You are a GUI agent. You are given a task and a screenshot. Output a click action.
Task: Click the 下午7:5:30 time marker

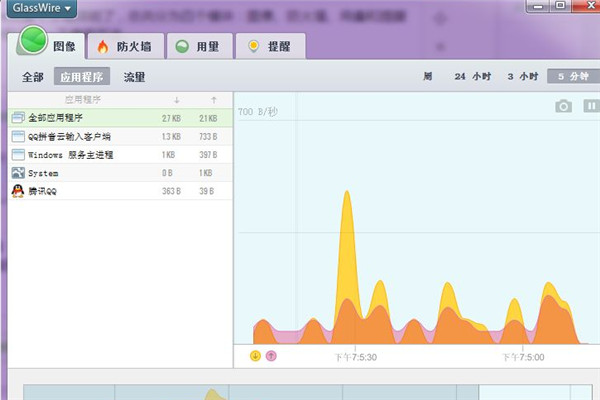[355, 357]
